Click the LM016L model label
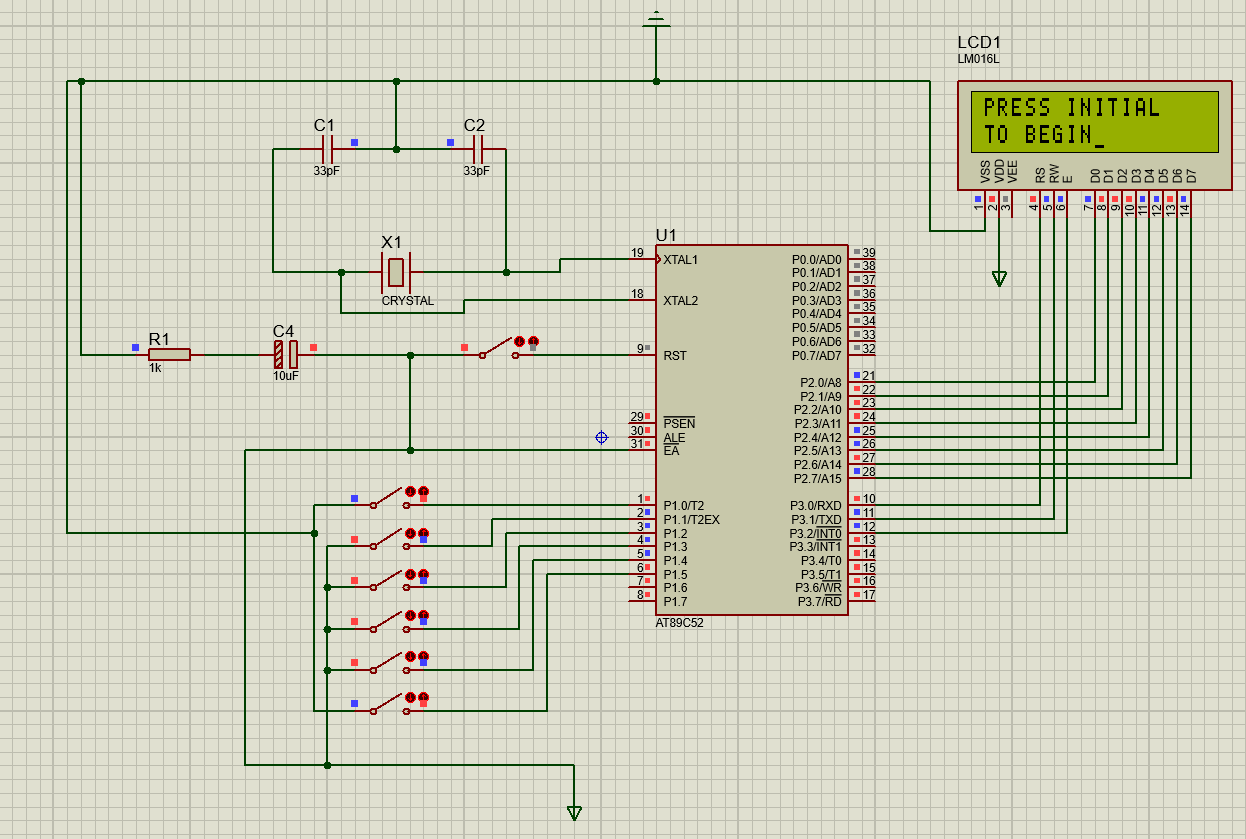This screenshot has width=1246, height=839. coord(978,59)
